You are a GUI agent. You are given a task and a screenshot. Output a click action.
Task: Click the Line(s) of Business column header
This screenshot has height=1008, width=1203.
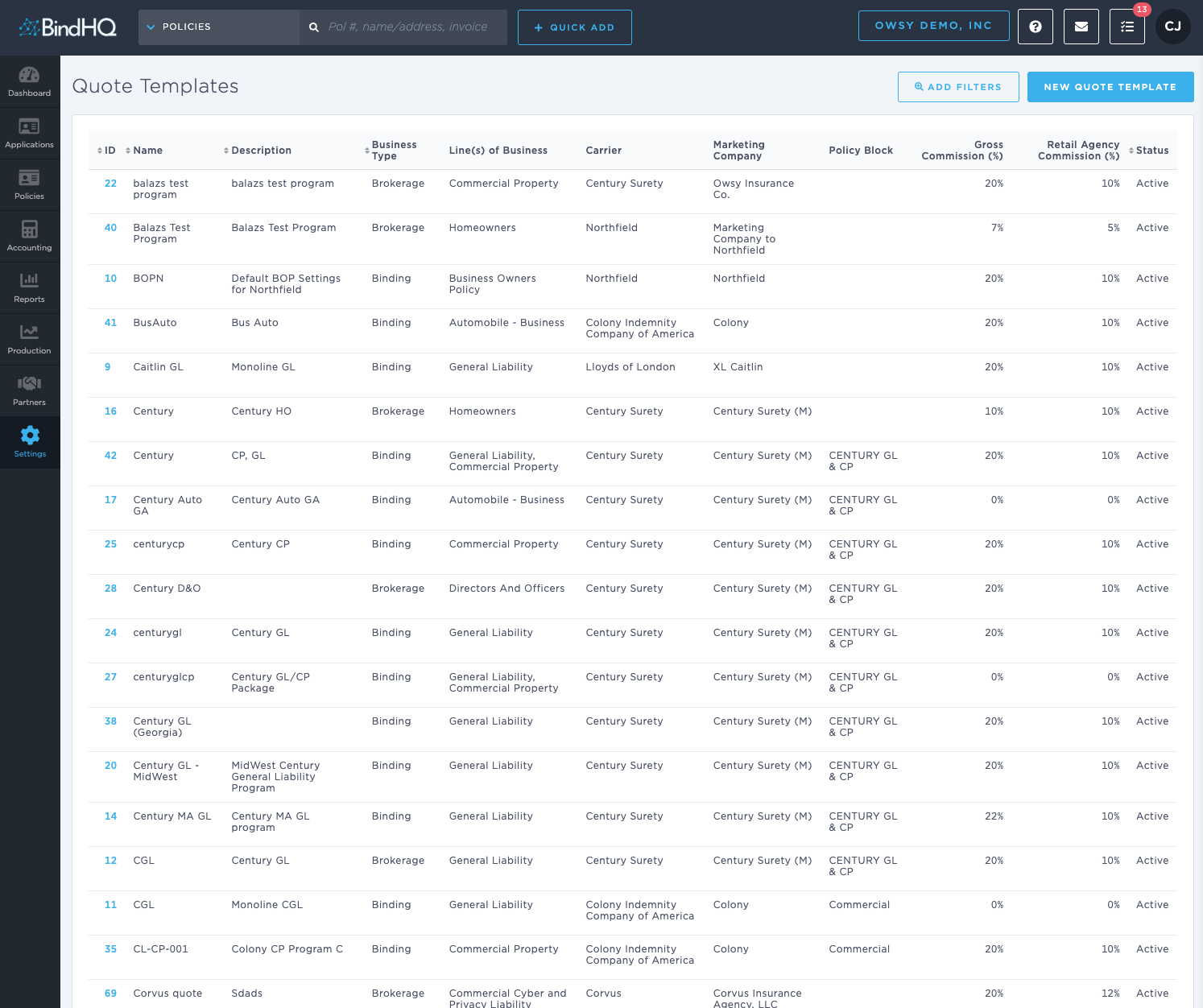[x=498, y=151]
